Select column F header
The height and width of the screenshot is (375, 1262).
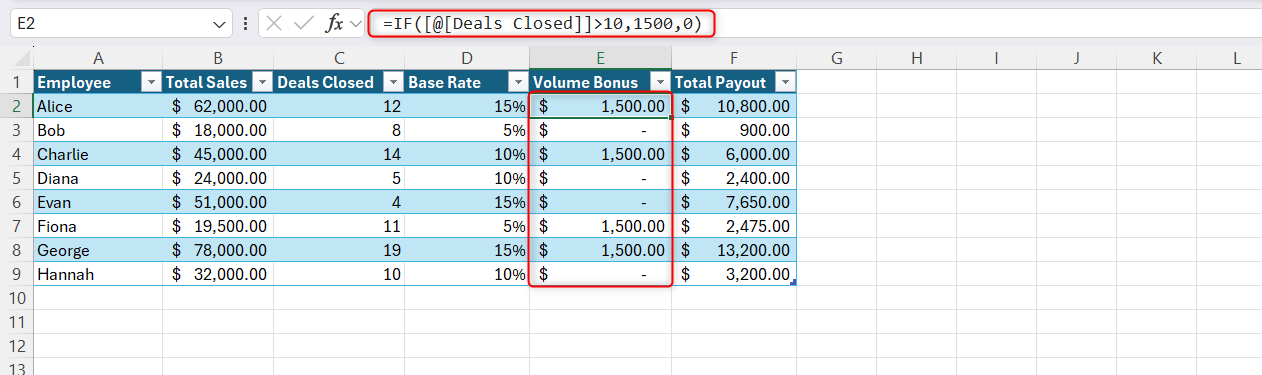tap(734, 59)
